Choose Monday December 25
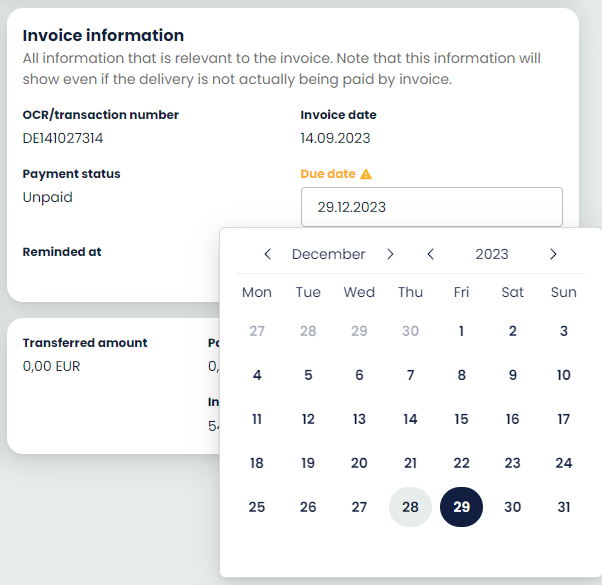The image size is (602, 585). (257, 507)
